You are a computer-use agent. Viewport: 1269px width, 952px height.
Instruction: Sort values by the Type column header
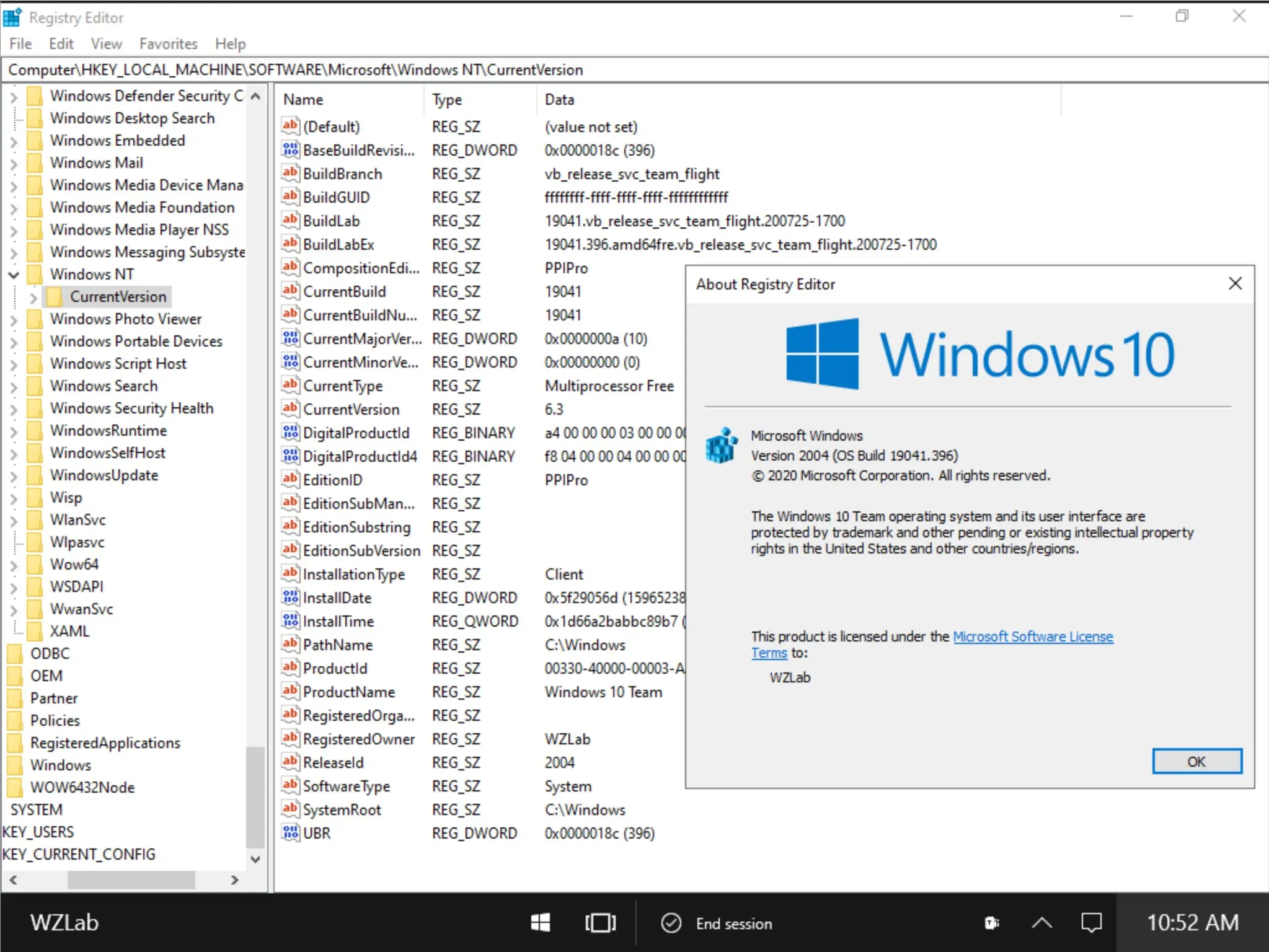(x=480, y=99)
